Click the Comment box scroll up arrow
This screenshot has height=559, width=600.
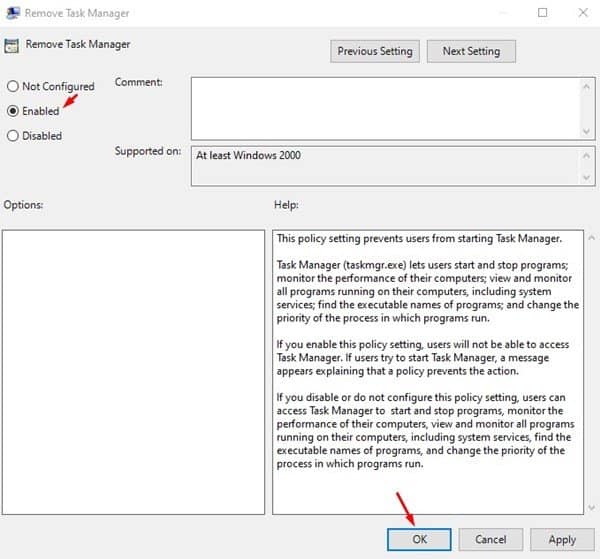point(586,87)
